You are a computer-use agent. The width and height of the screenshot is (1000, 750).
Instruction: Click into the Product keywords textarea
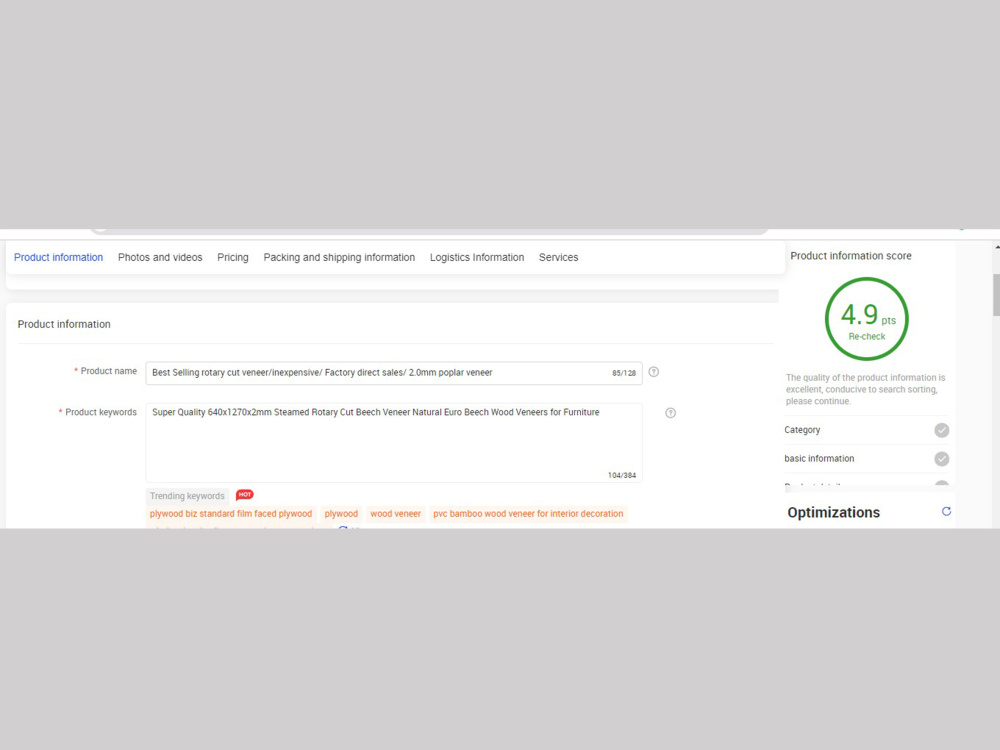pos(393,442)
